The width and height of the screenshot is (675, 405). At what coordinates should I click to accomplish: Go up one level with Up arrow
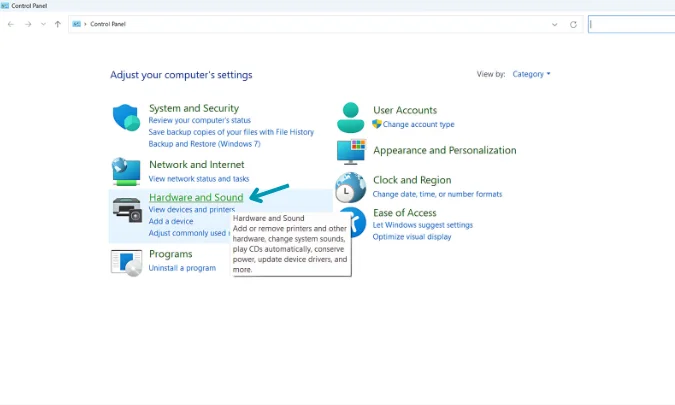[58, 25]
